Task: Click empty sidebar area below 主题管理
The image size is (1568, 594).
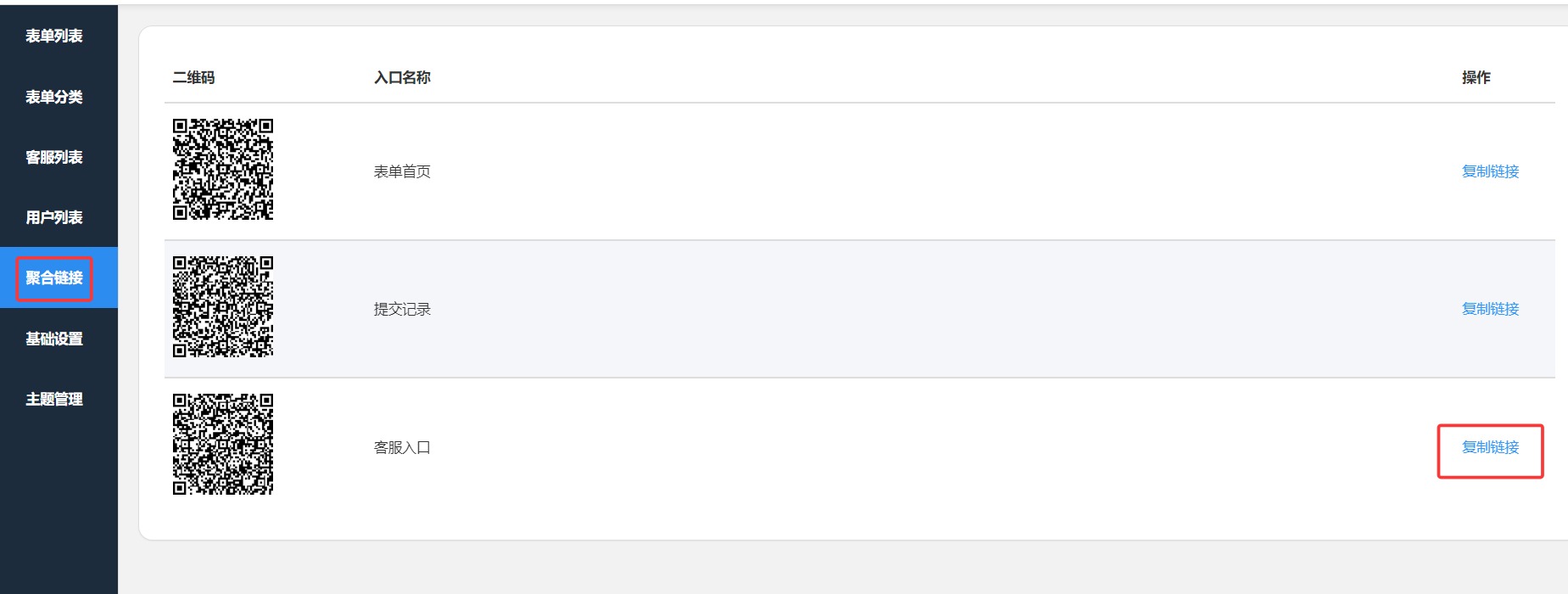Action: click(x=59, y=509)
